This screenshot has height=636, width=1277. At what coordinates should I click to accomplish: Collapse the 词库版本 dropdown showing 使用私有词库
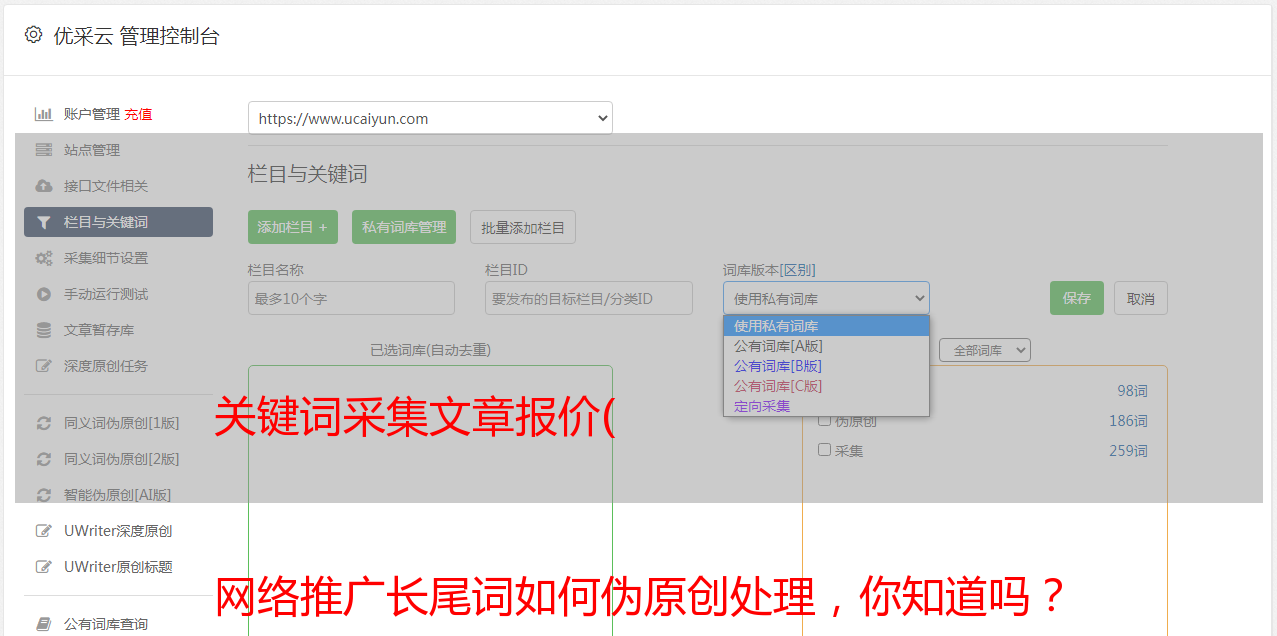[826, 298]
